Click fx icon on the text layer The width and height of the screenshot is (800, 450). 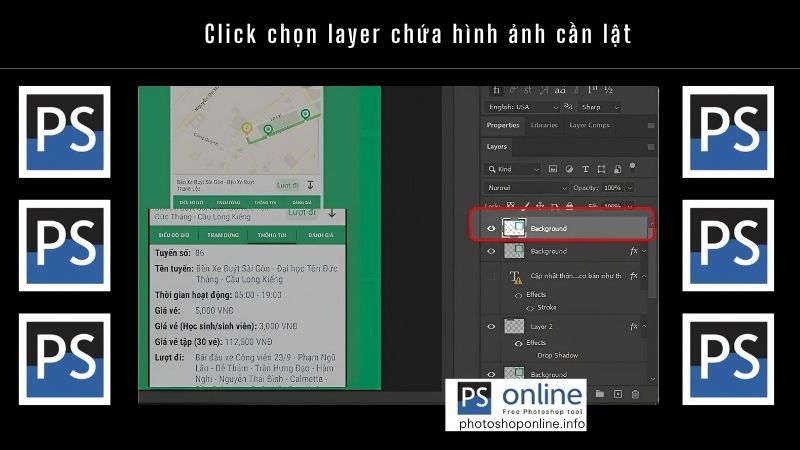634,276
